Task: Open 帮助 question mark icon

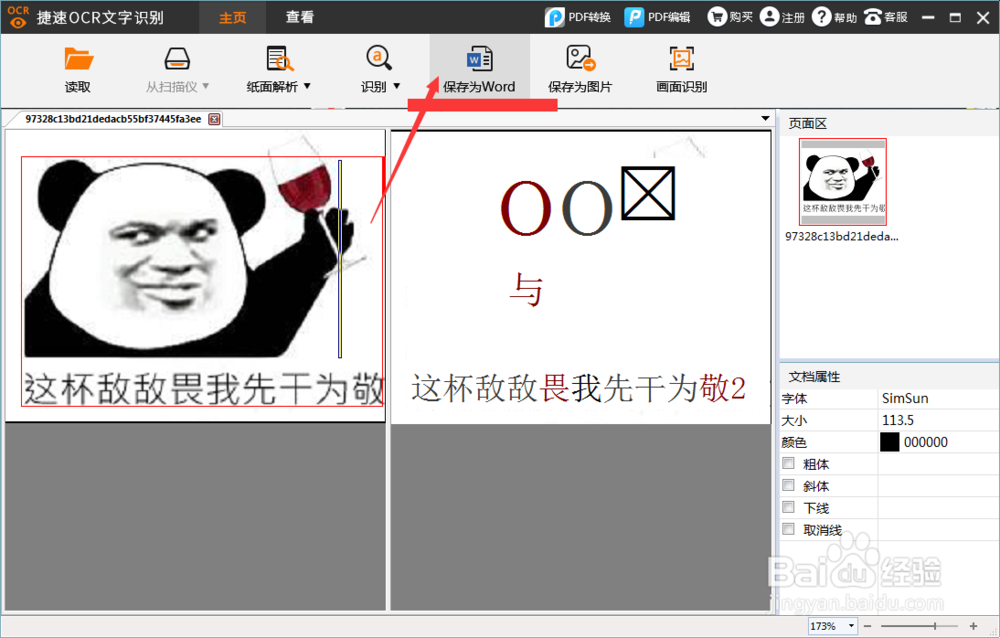Action: pyautogui.click(x=821, y=17)
